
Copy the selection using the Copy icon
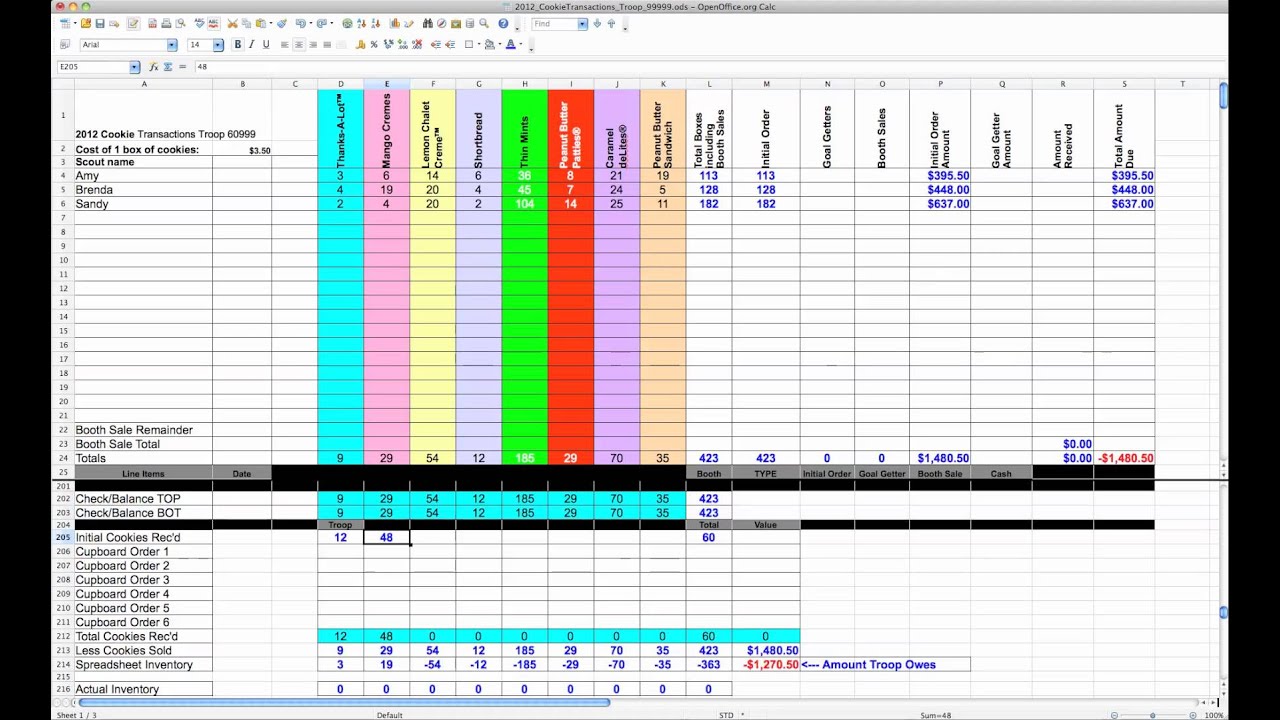245,23
